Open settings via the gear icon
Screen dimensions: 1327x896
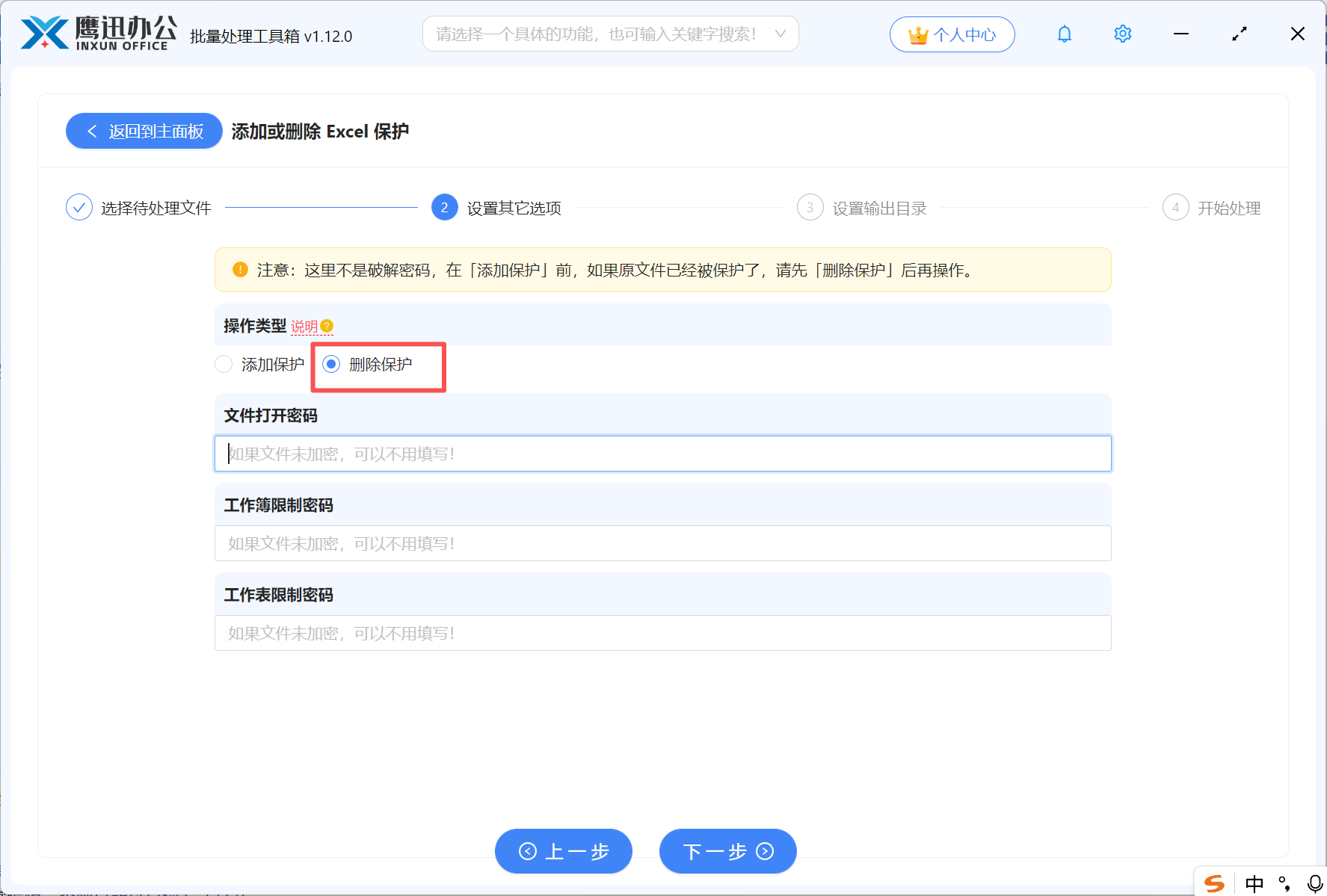[x=1122, y=34]
